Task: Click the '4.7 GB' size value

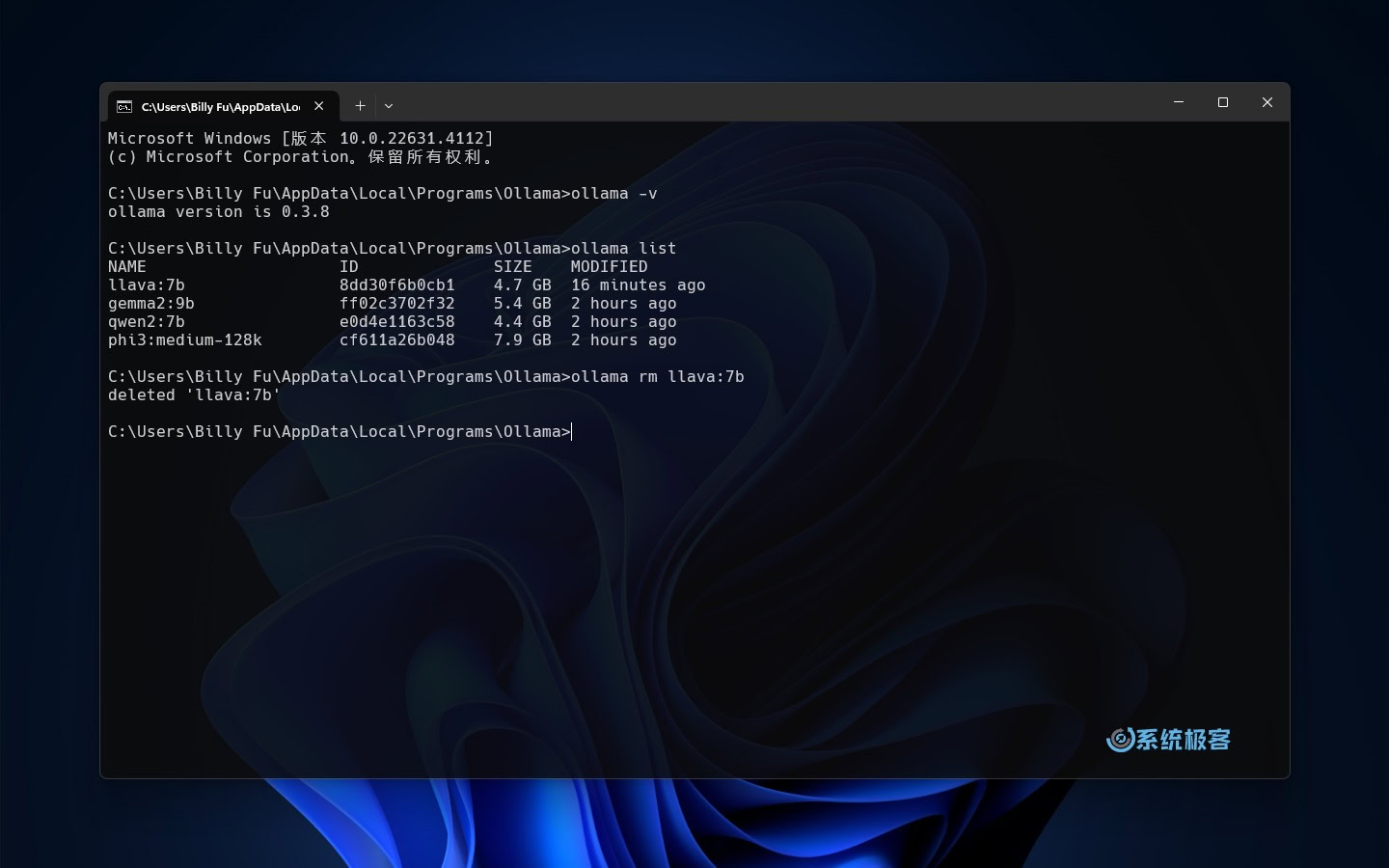Action: (523, 285)
